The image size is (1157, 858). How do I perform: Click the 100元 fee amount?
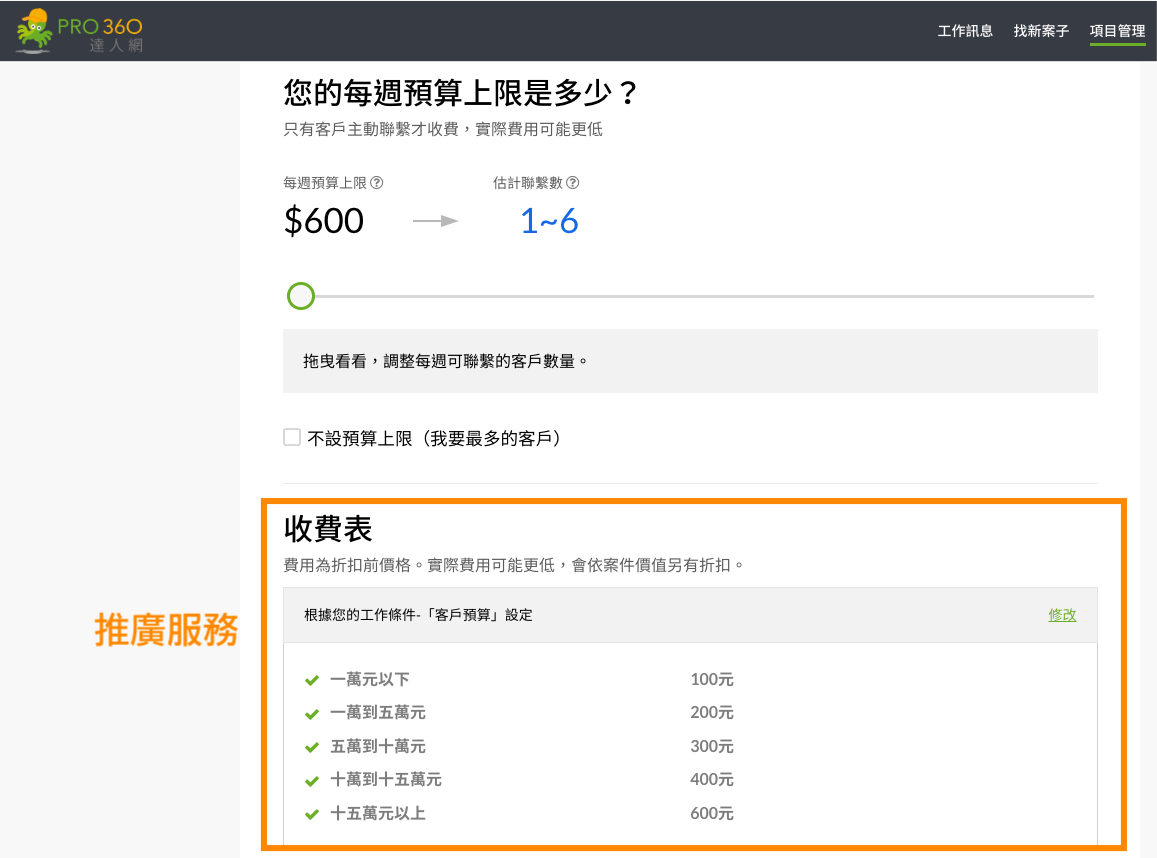tap(712, 680)
